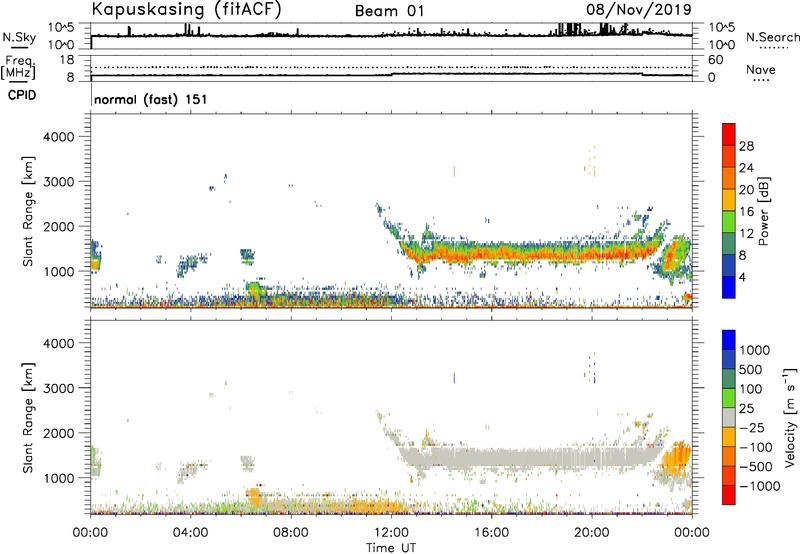Click the 18 tick on frequency axis
The image size is (800, 554).
pyautogui.click(x=67, y=60)
